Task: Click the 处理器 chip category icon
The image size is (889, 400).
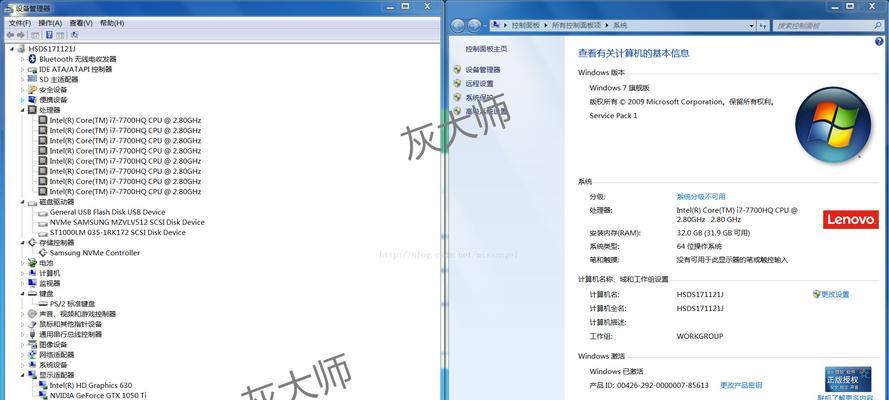Action: coord(32,110)
